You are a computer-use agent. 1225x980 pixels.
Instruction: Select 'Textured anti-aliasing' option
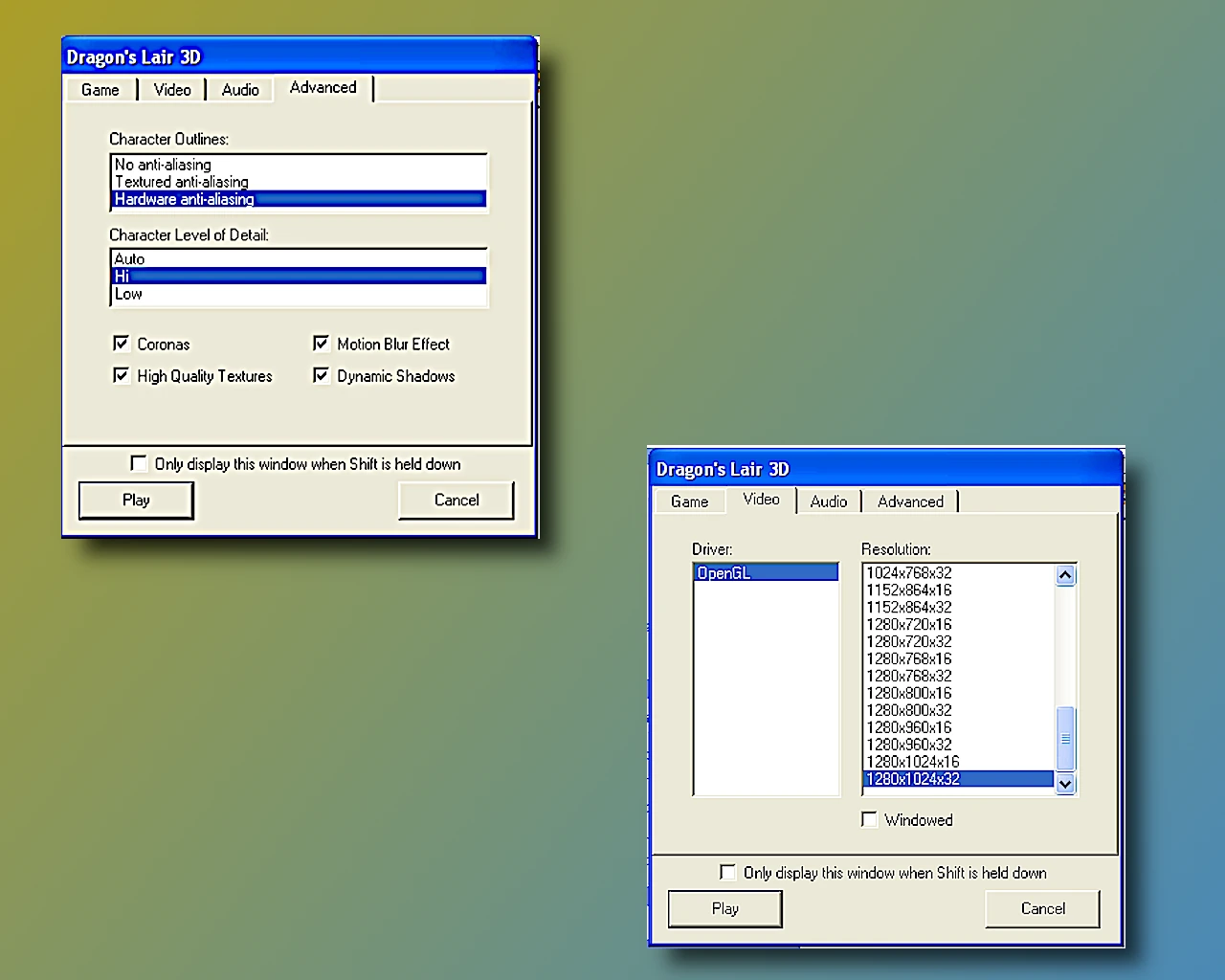tap(299, 182)
